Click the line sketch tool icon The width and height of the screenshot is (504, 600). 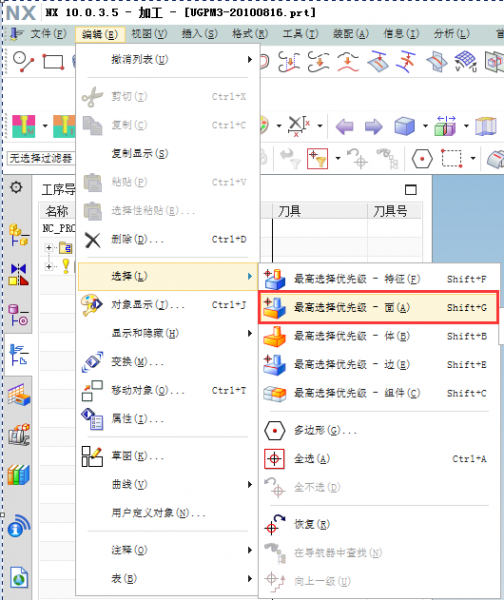(x=23, y=62)
